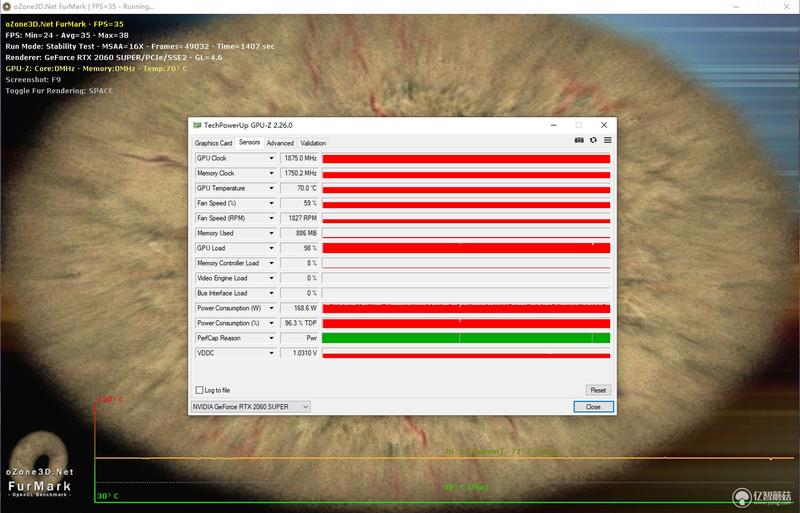800x513 pixels.
Task: Open the Fan Speed (%) sensor dropdown
Action: coord(271,203)
